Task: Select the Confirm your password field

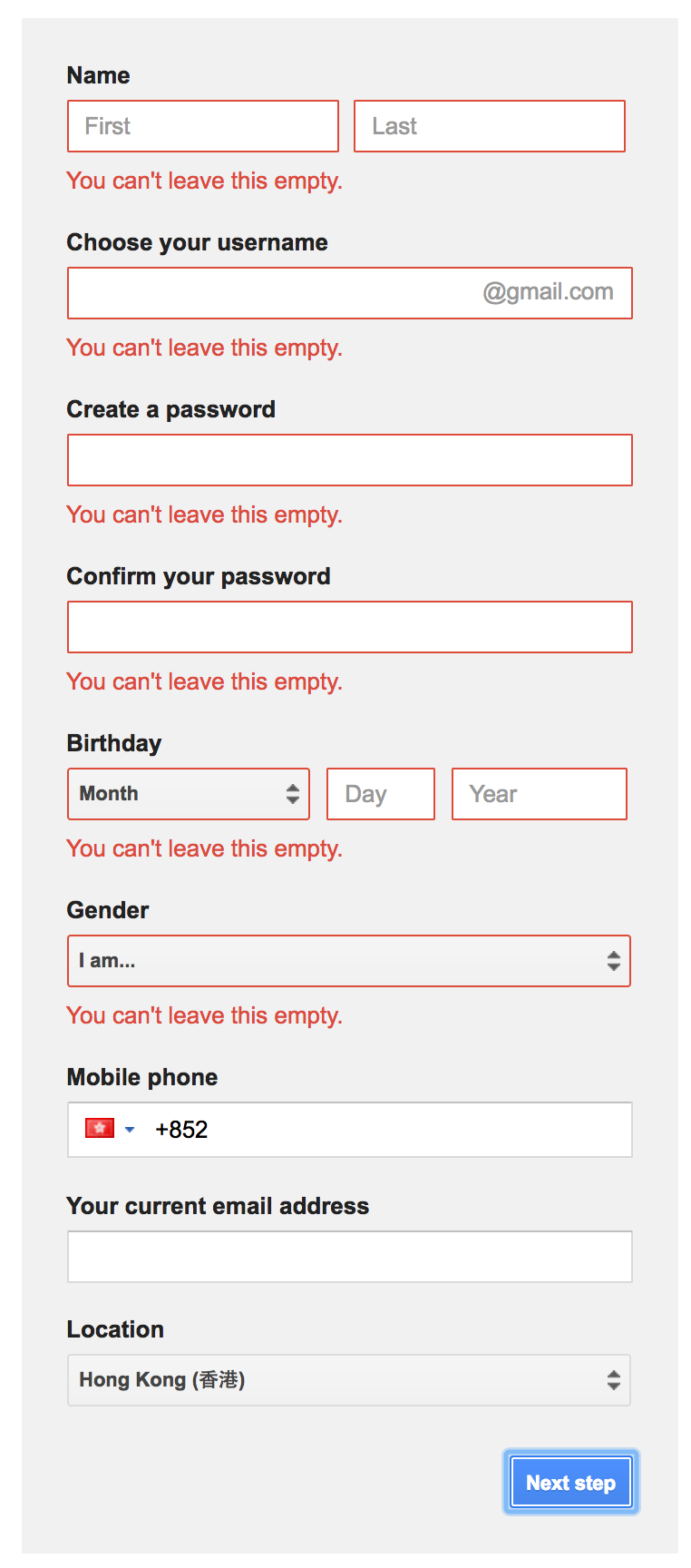Action: (x=350, y=627)
